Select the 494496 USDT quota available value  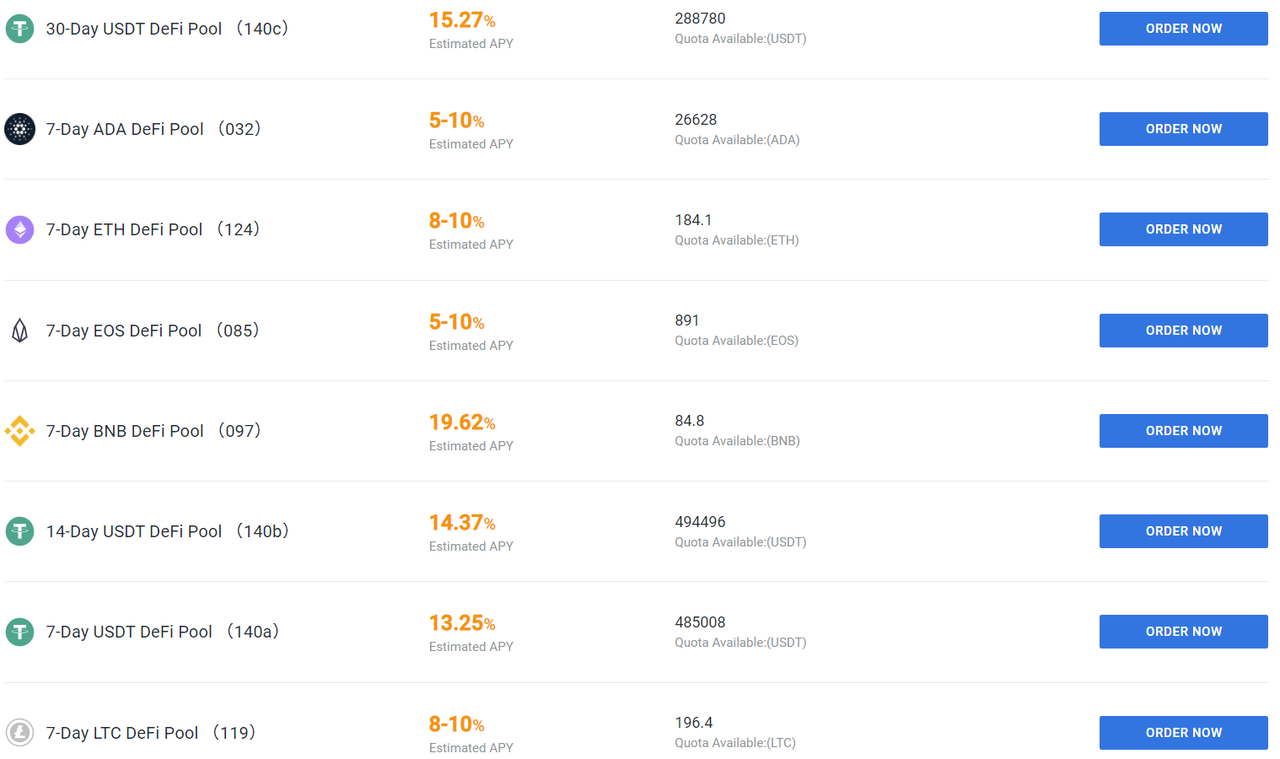(x=700, y=522)
